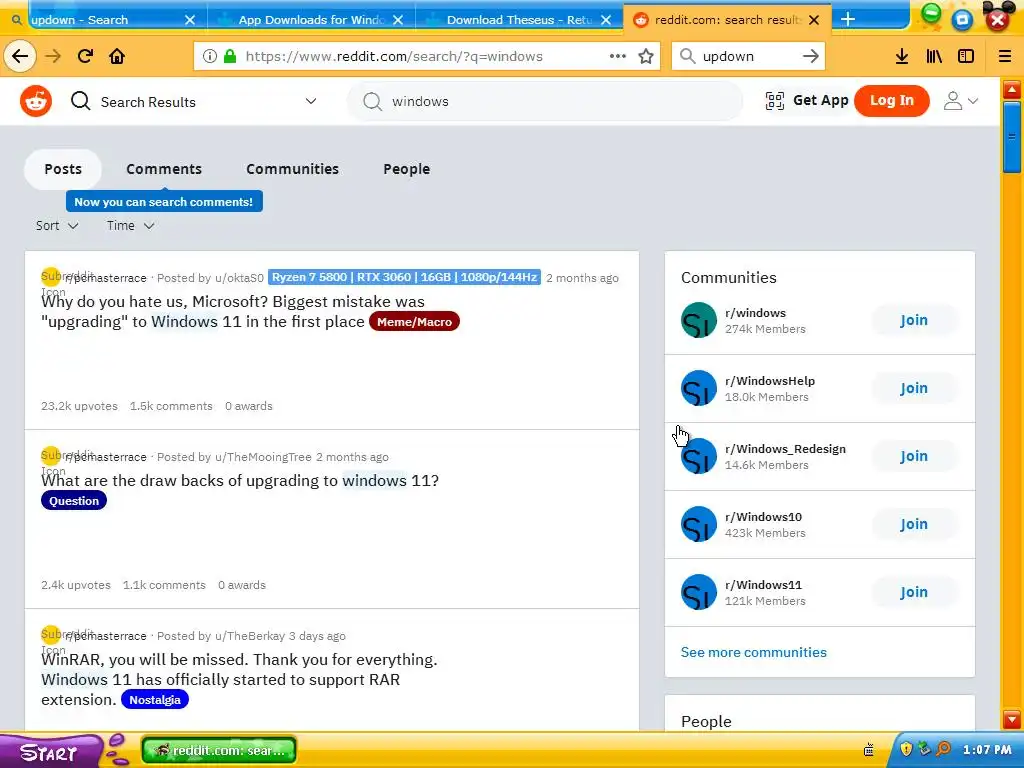Click the page scrollbar down arrow
This screenshot has width=1024, height=768.
pos(1012,720)
